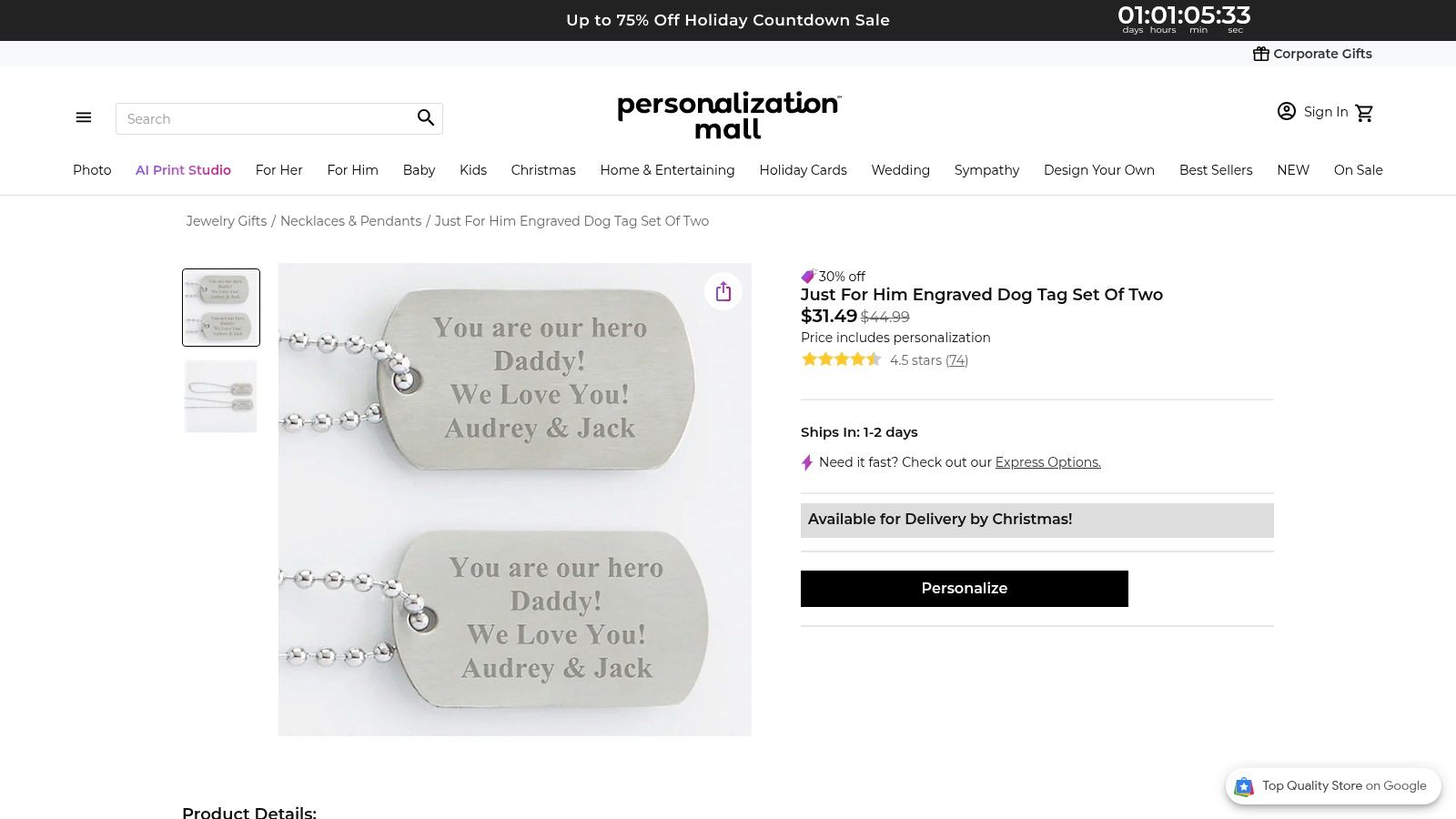Expand the For Him menu
1456x819 pixels.
coord(353,170)
